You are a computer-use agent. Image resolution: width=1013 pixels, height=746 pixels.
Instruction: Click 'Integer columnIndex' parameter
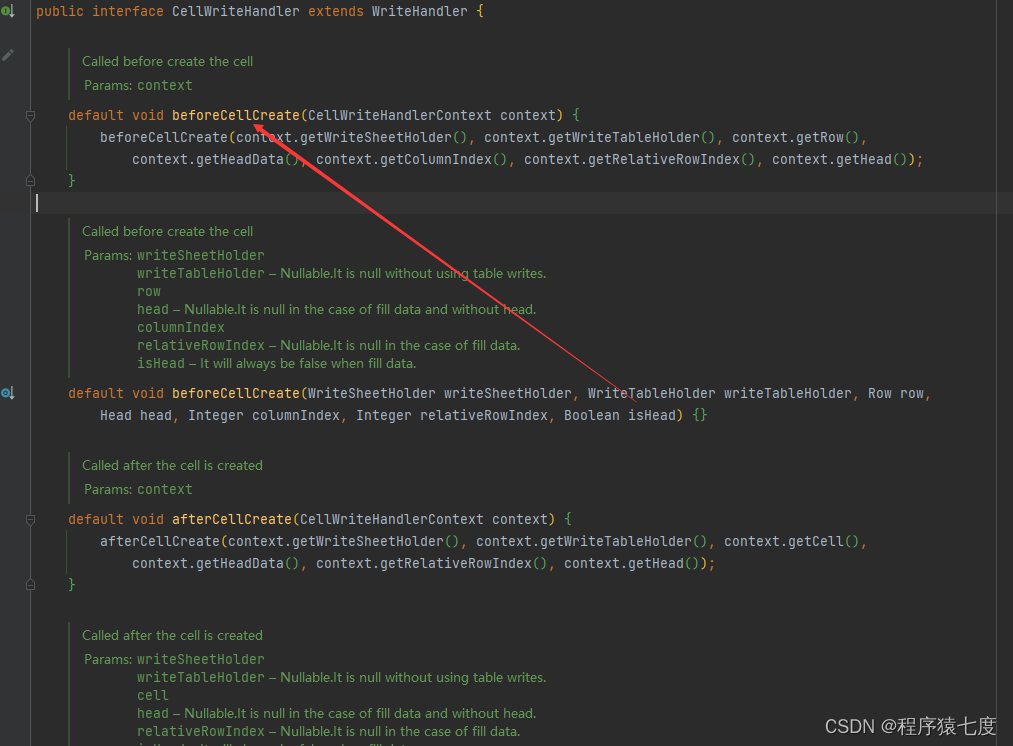[x=264, y=415]
